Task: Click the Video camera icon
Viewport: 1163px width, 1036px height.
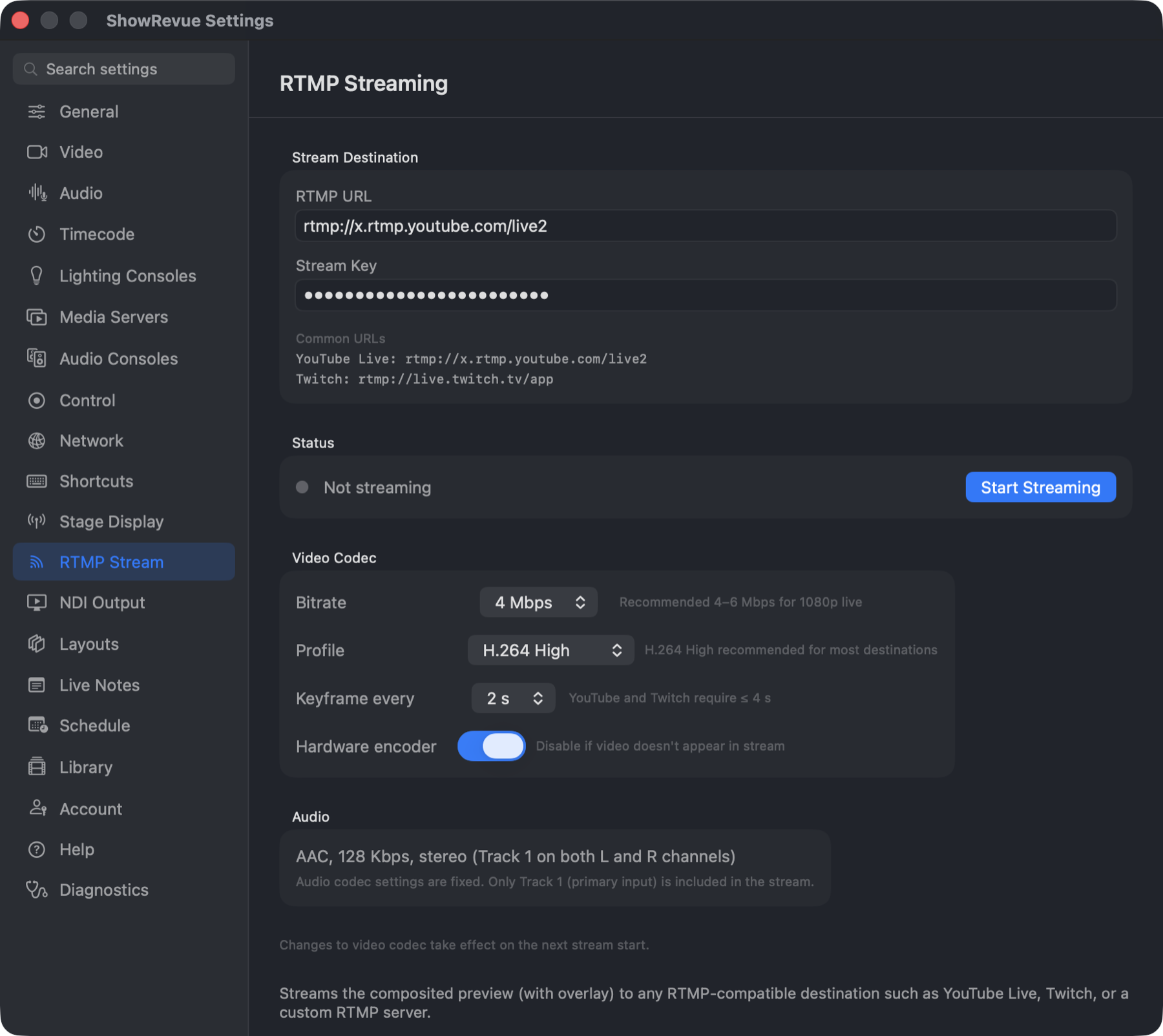Action: point(37,152)
